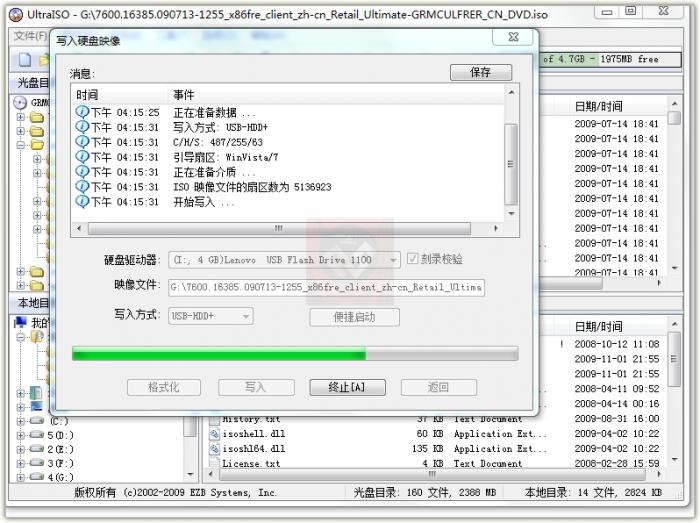Click the New file toolbar icon
The height and width of the screenshot is (523, 700).
coord(25,59)
